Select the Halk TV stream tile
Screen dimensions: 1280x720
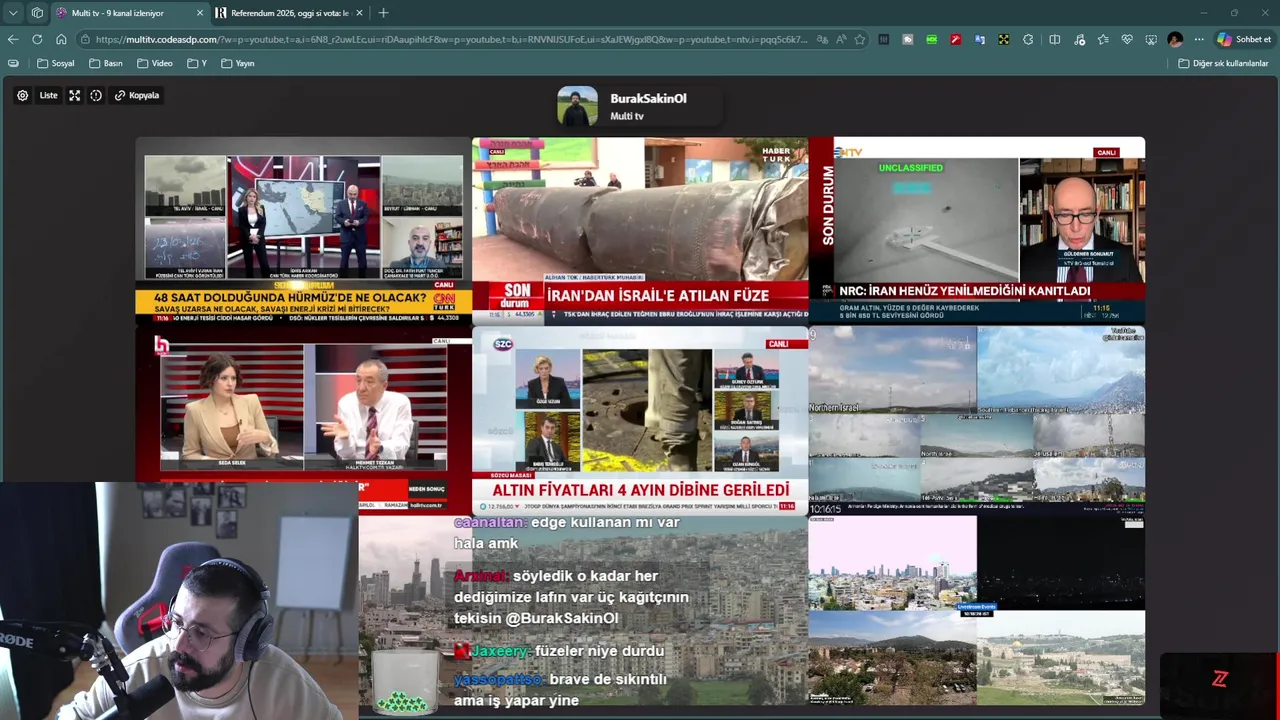tap(303, 420)
